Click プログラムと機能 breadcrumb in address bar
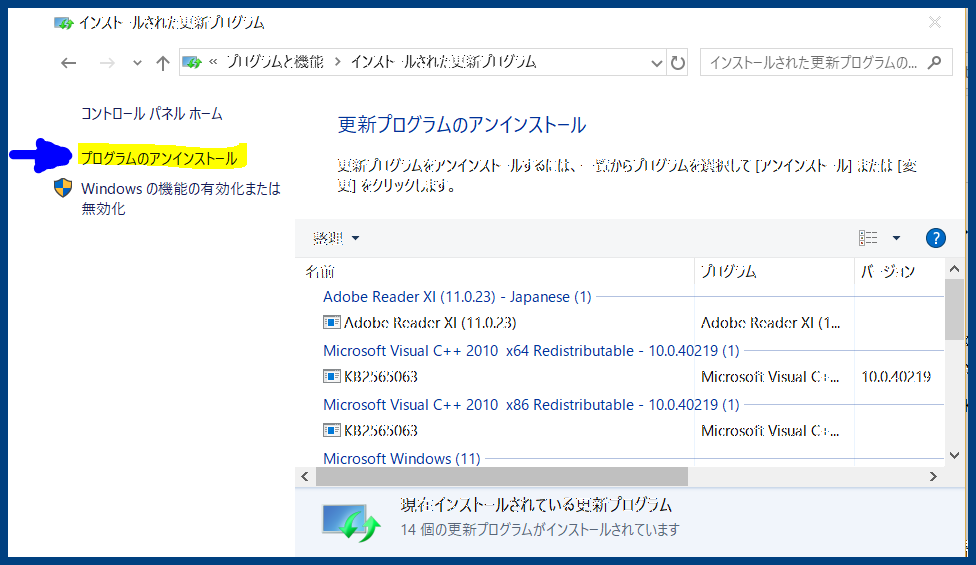 pos(274,62)
